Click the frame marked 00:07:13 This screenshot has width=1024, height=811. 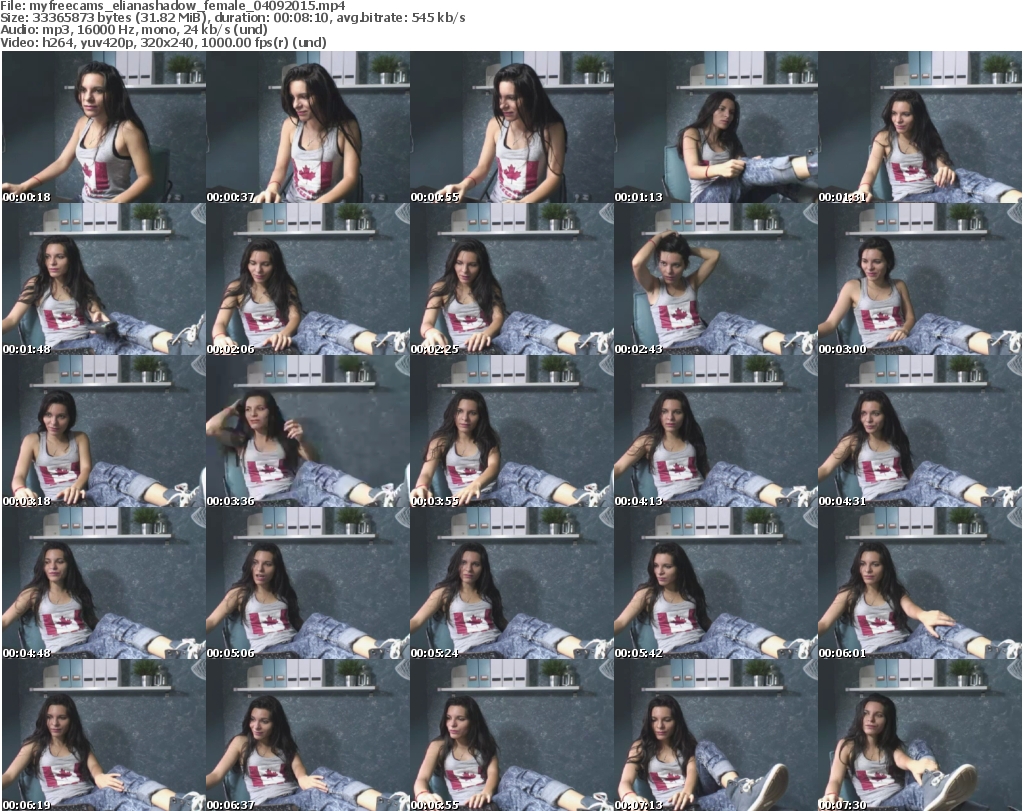[x=716, y=735]
